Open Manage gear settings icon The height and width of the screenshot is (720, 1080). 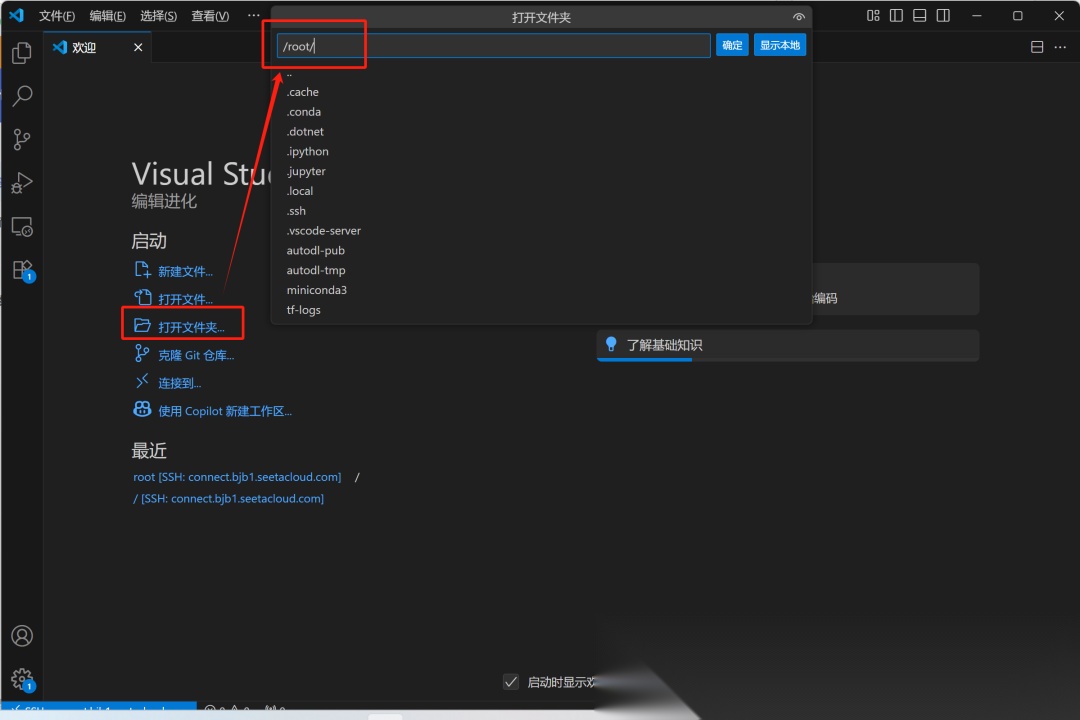pyautogui.click(x=22, y=679)
